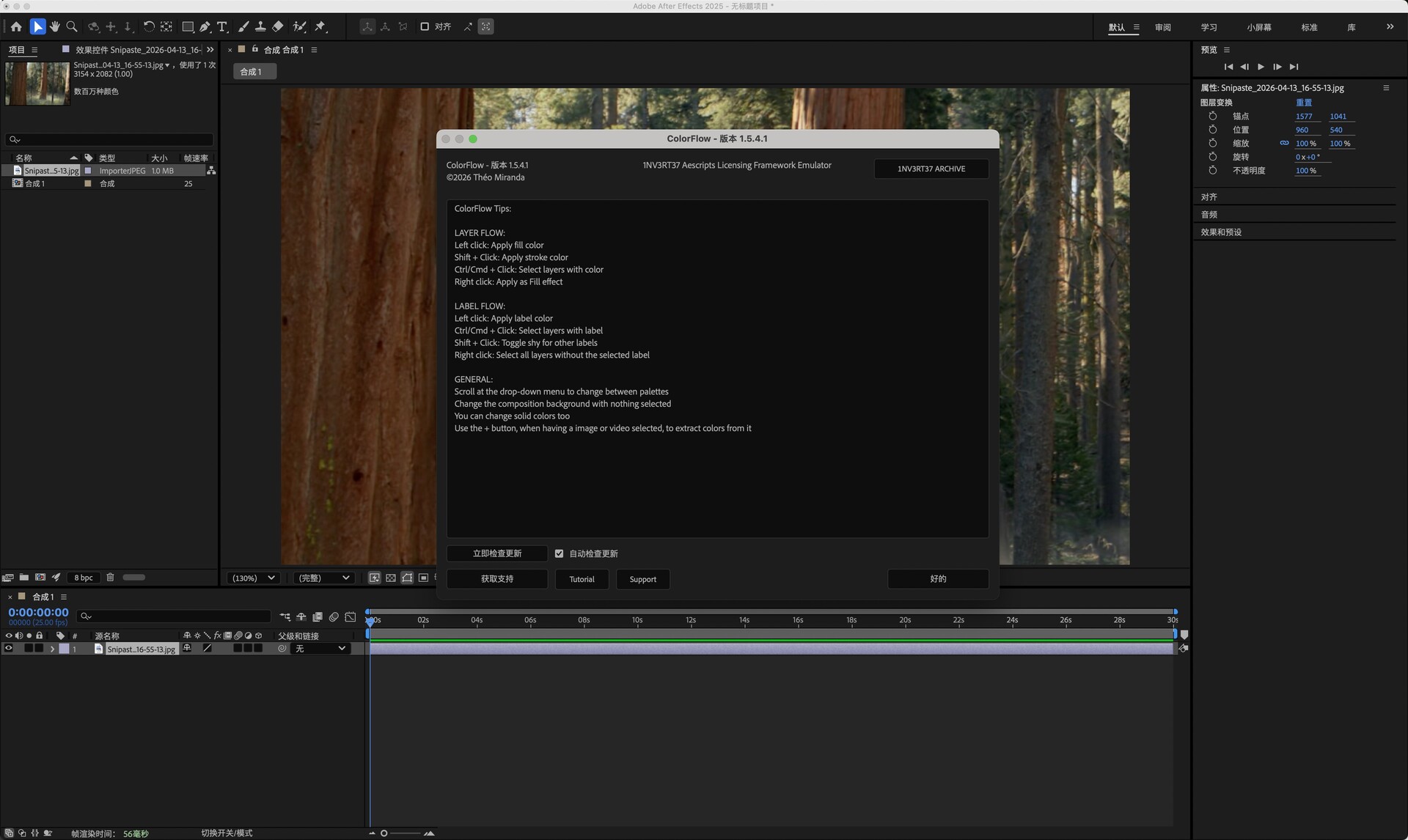The width and height of the screenshot is (1408, 840).
Task: Click the timeline search input field
Action: [176, 616]
